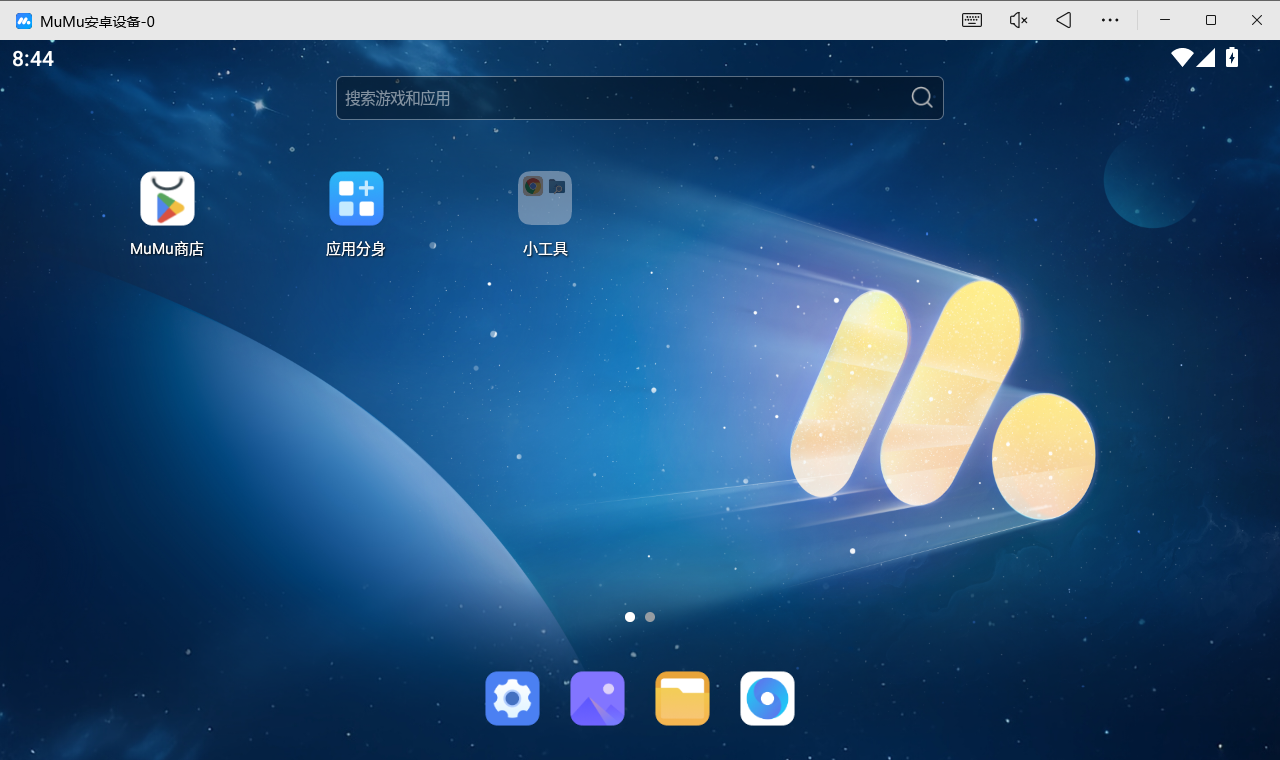Click the 8:44 clock in the status bar
The height and width of the screenshot is (760, 1280).
[x=33, y=59]
